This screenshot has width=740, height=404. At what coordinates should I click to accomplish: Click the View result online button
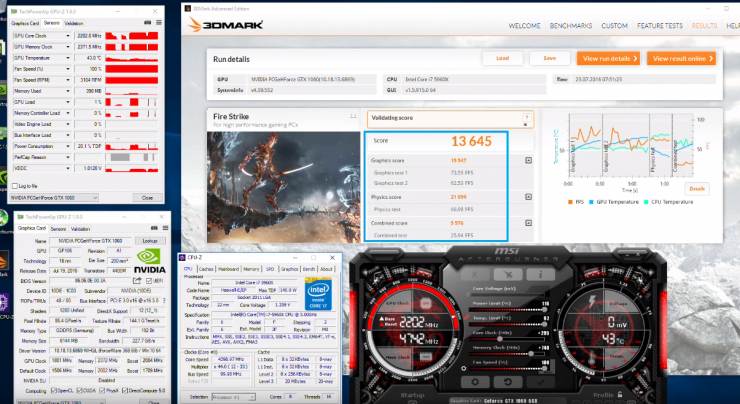click(x=681, y=59)
